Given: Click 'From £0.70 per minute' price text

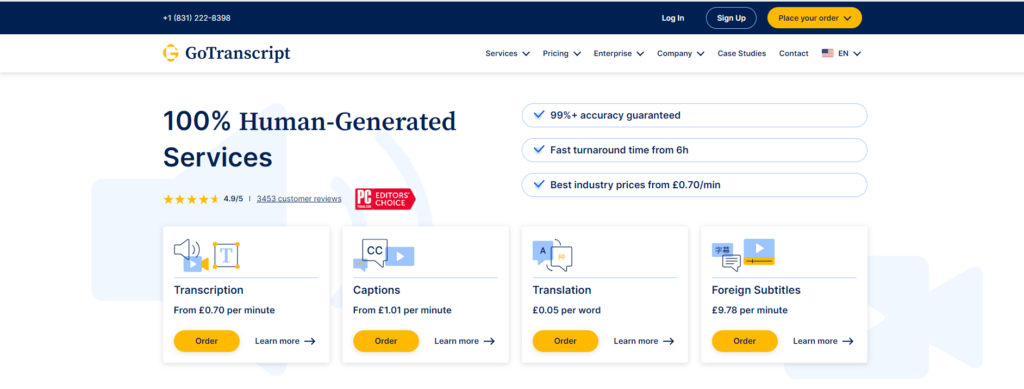Looking at the screenshot, I should [x=225, y=311].
